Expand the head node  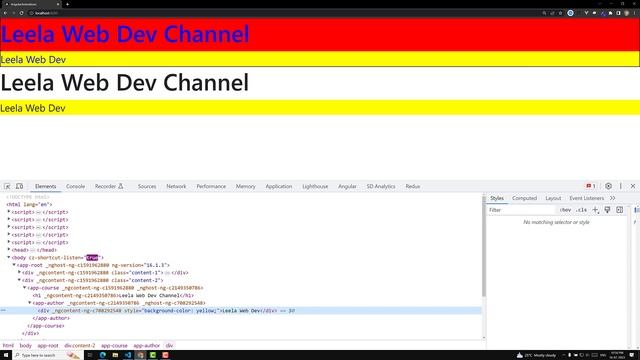(9, 249)
